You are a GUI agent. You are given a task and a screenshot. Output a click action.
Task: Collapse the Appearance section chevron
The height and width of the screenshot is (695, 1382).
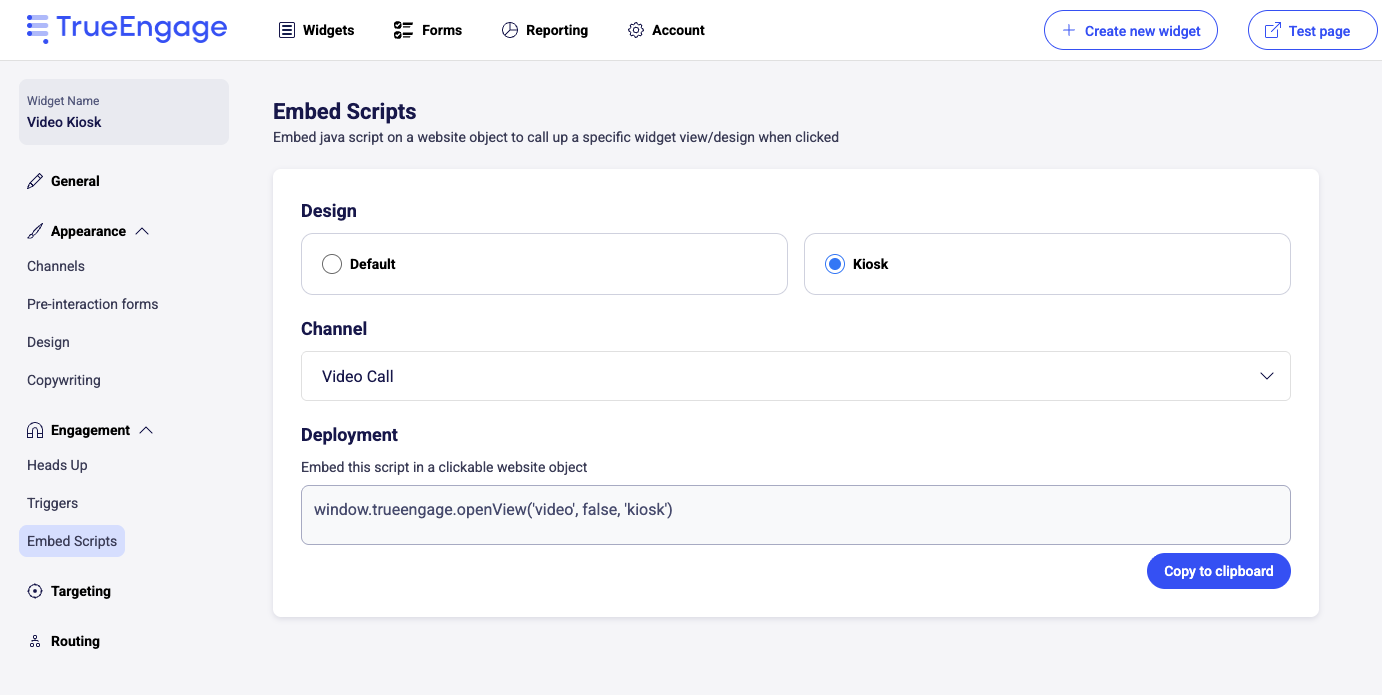click(x=142, y=231)
